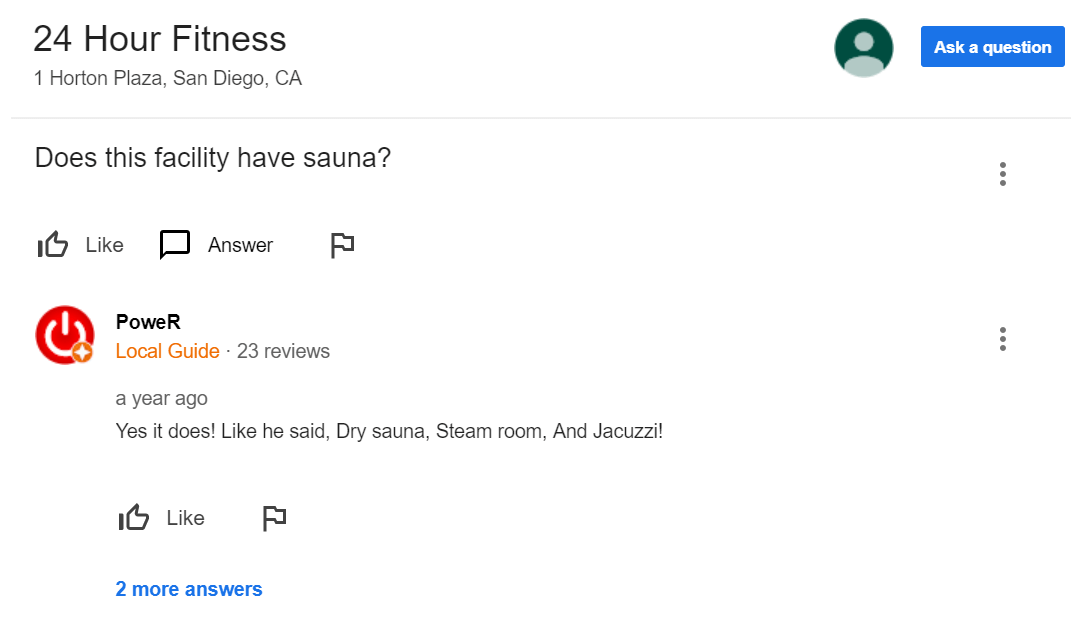Click PoweR's red power profile picture
This screenshot has width=1071, height=624.
coord(64,335)
